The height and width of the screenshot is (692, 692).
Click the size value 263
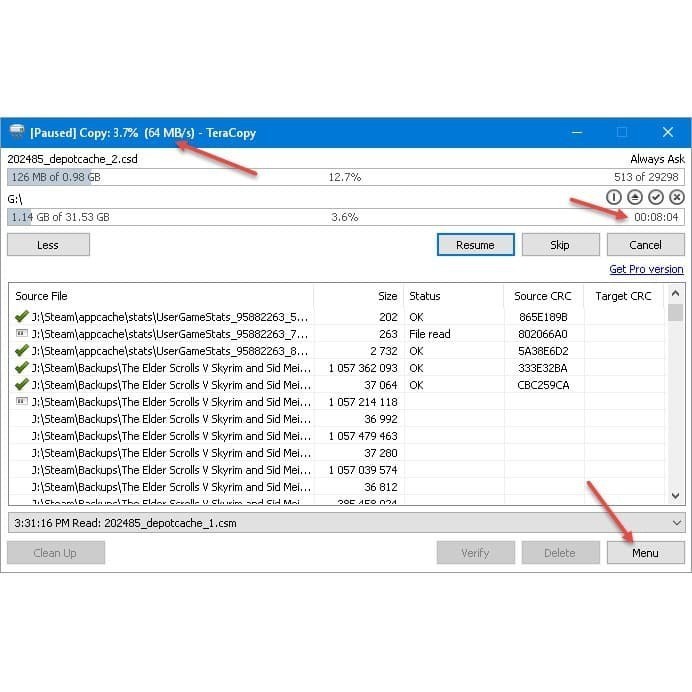click(388, 334)
